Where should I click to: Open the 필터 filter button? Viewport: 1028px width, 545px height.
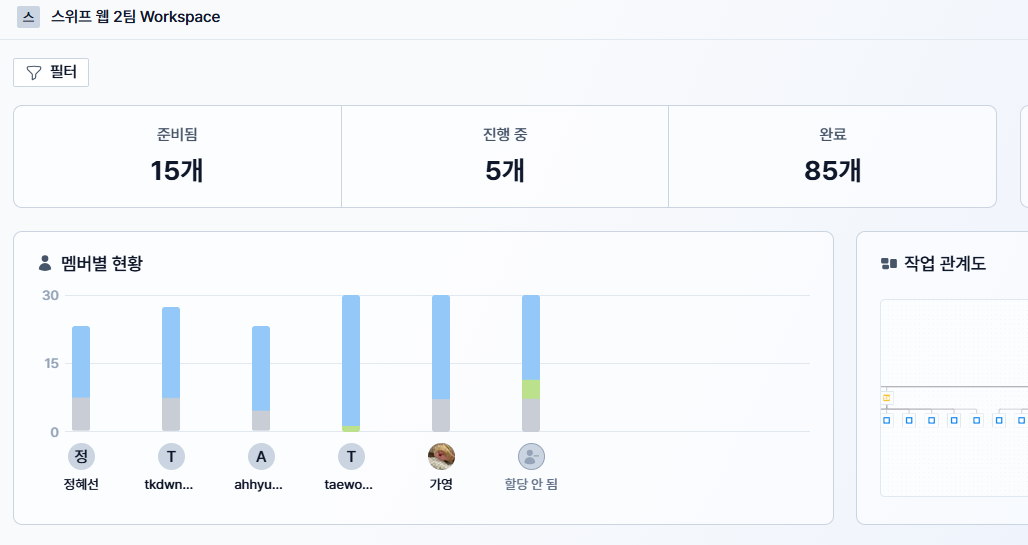pyautogui.click(x=51, y=72)
